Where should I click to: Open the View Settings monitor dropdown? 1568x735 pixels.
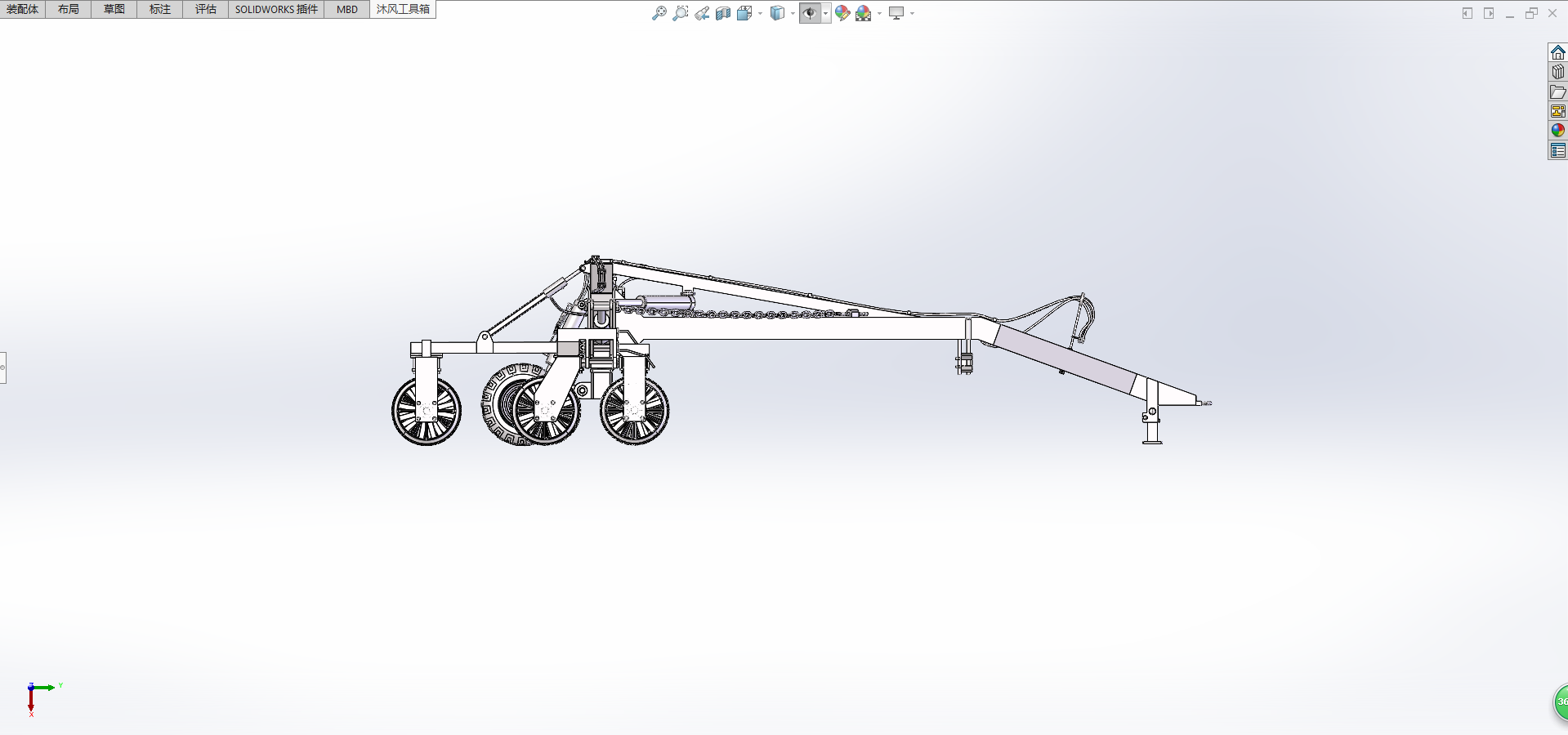tap(897, 13)
